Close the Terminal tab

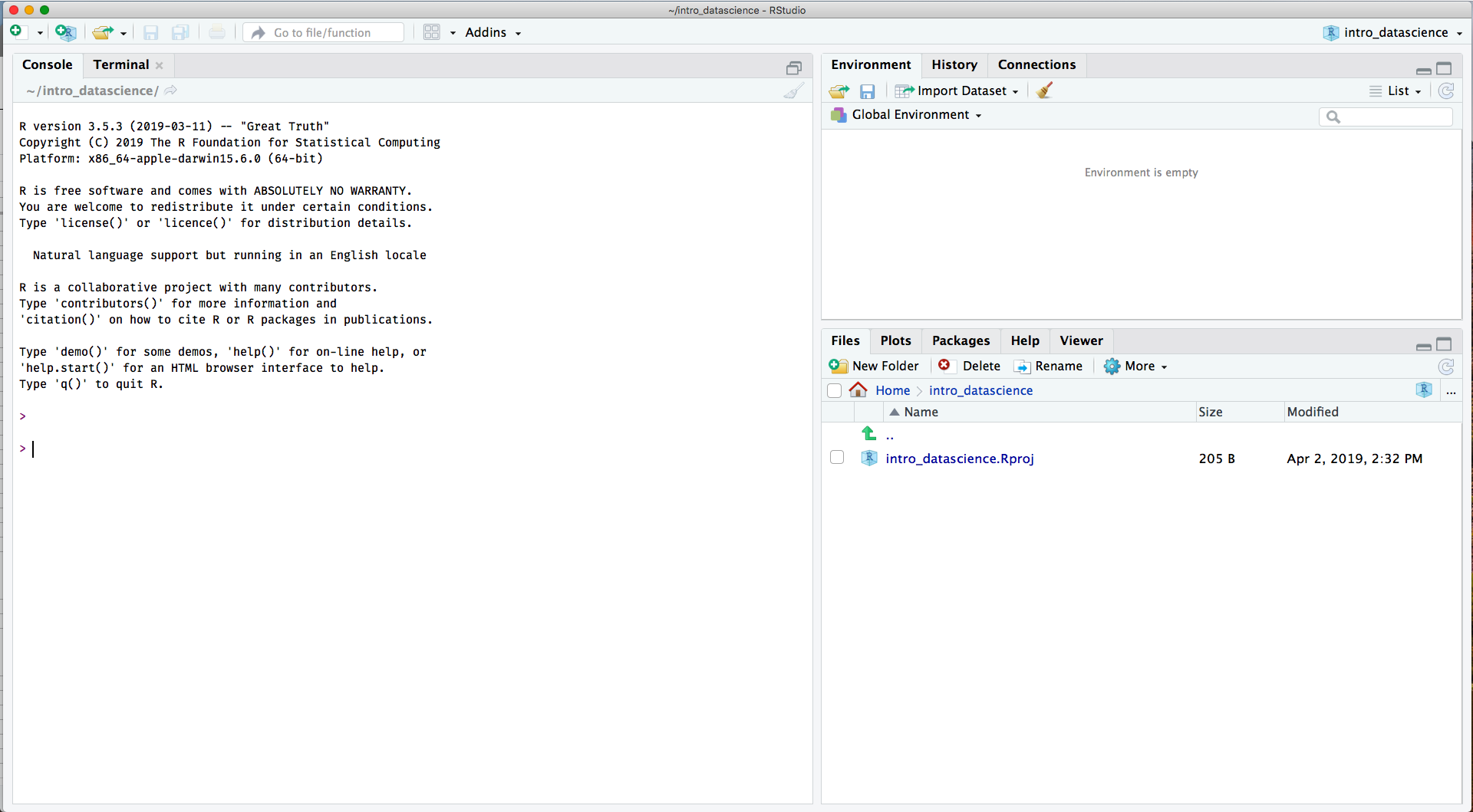(160, 65)
